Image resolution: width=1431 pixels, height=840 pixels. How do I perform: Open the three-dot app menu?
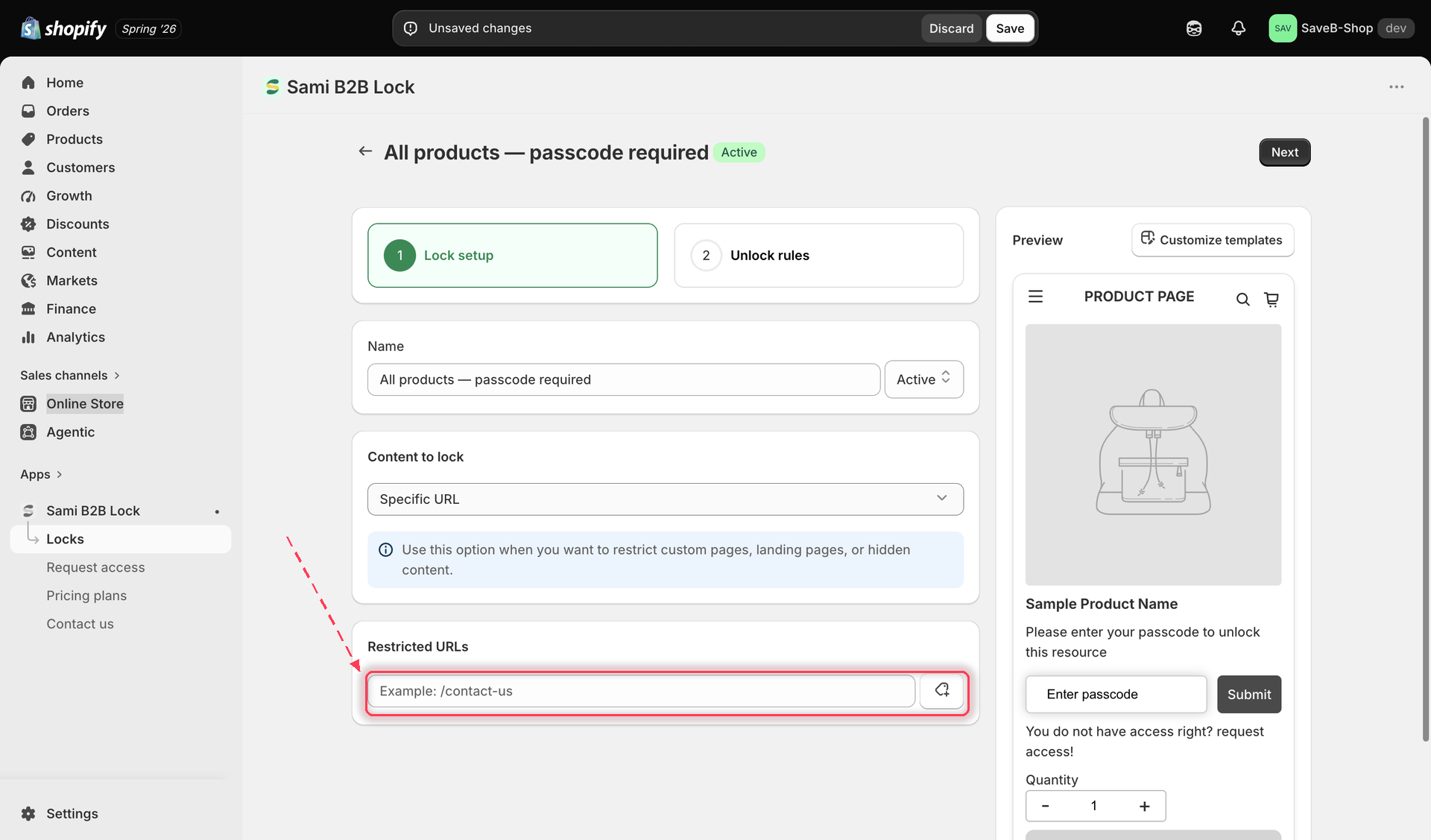click(1396, 87)
